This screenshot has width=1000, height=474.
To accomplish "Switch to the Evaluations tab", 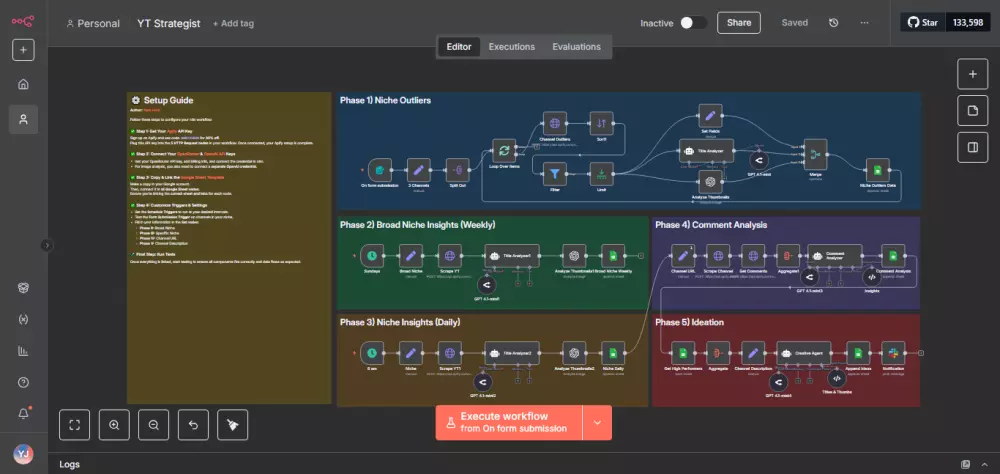I will pos(577,47).
